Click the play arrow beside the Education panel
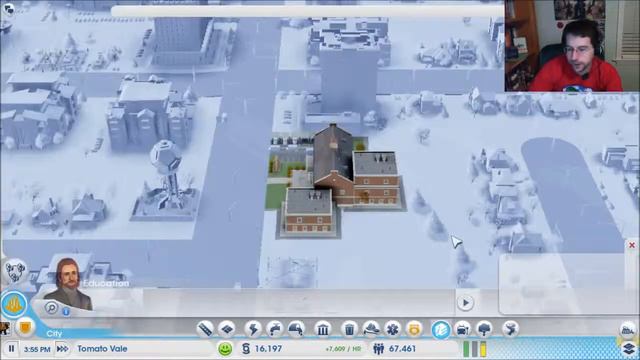The image size is (640, 360). (465, 303)
